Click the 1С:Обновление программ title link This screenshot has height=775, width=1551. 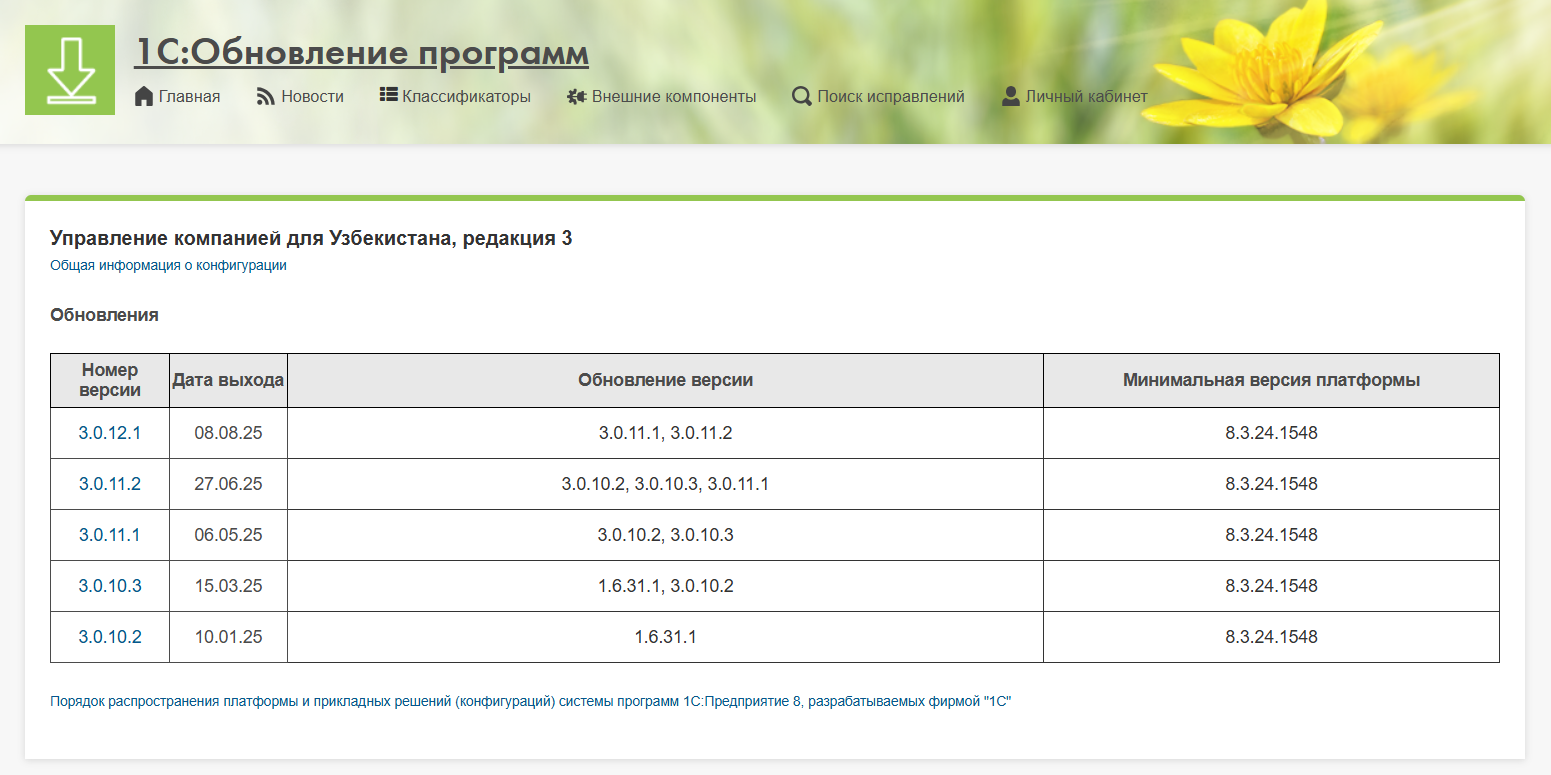pyautogui.click(x=361, y=52)
